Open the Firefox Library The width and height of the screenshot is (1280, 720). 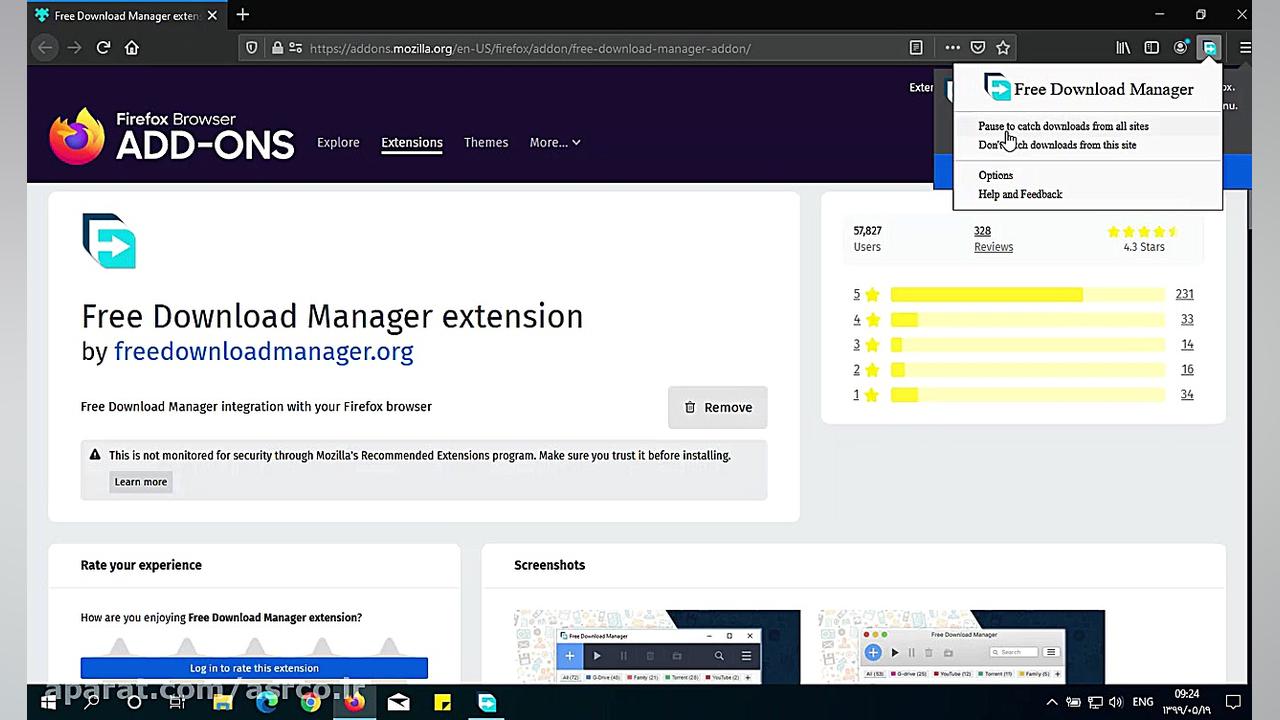[x=1124, y=47]
